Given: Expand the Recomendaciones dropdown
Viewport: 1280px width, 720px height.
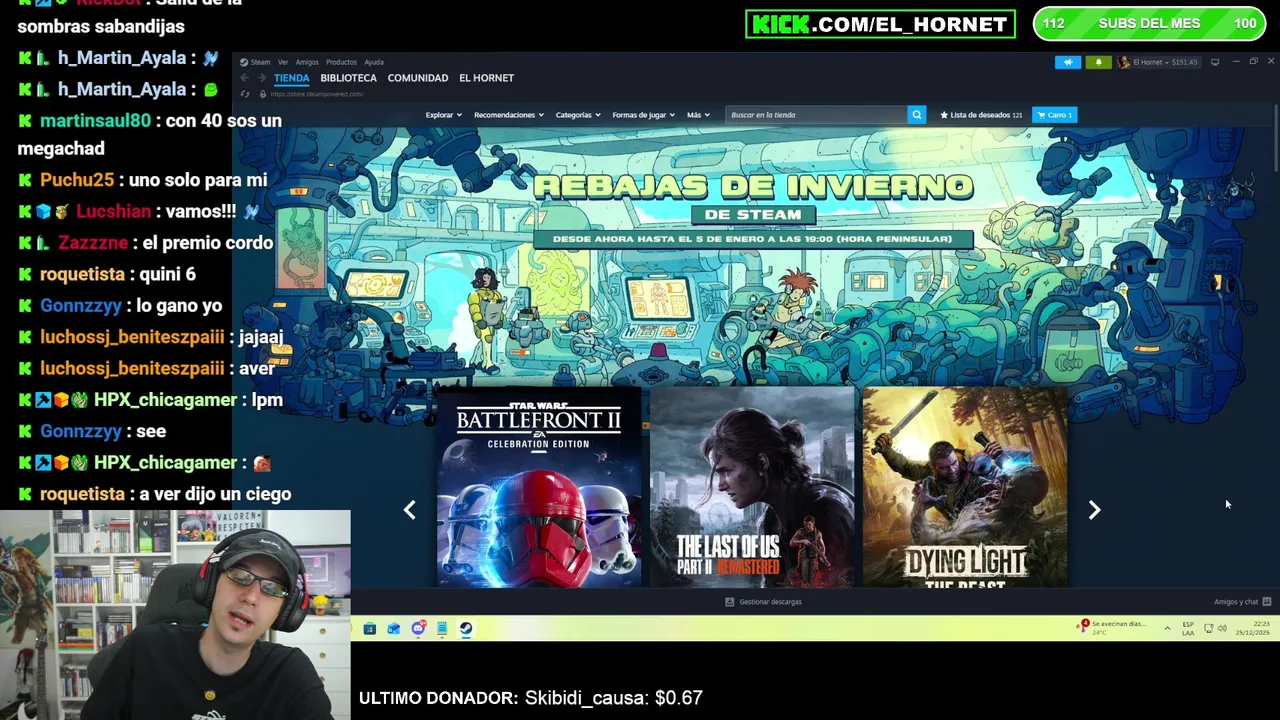Looking at the screenshot, I should (x=508, y=115).
